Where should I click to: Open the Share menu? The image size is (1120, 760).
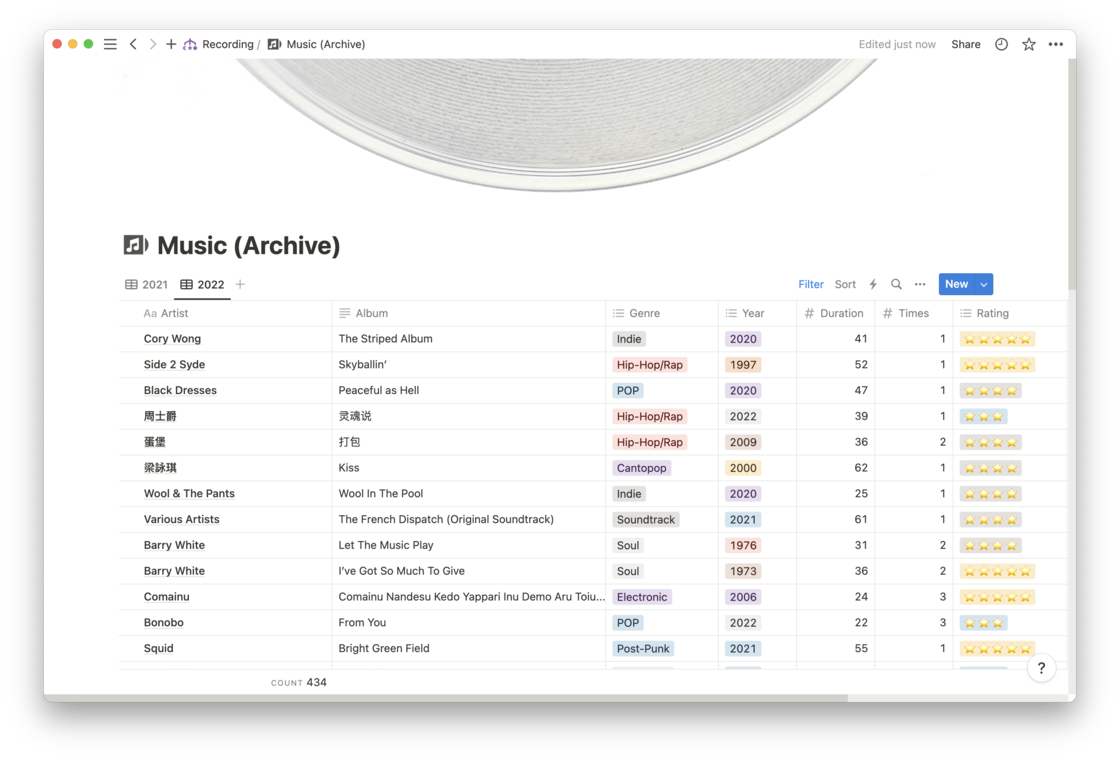pos(966,44)
